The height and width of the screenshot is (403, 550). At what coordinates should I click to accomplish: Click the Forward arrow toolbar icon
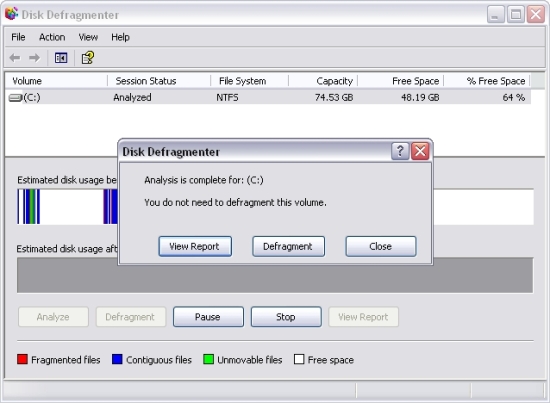[x=34, y=58]
